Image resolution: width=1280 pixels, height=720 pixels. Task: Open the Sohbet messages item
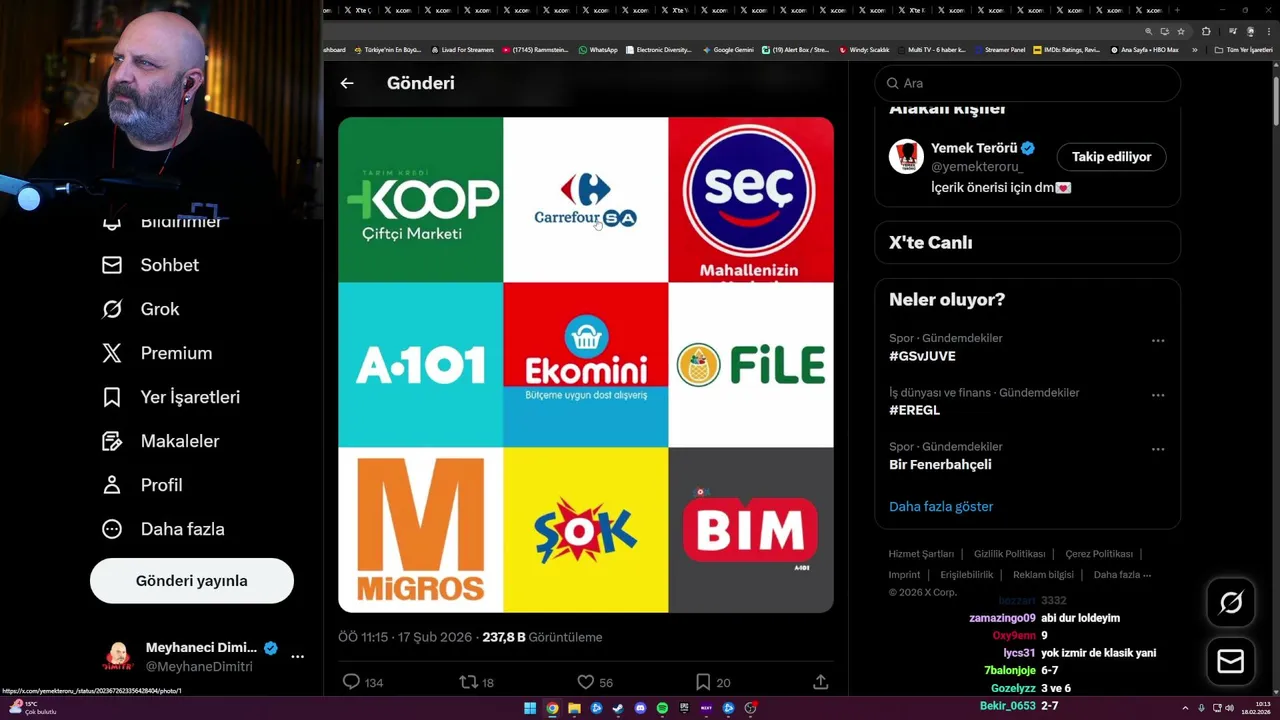150,265
